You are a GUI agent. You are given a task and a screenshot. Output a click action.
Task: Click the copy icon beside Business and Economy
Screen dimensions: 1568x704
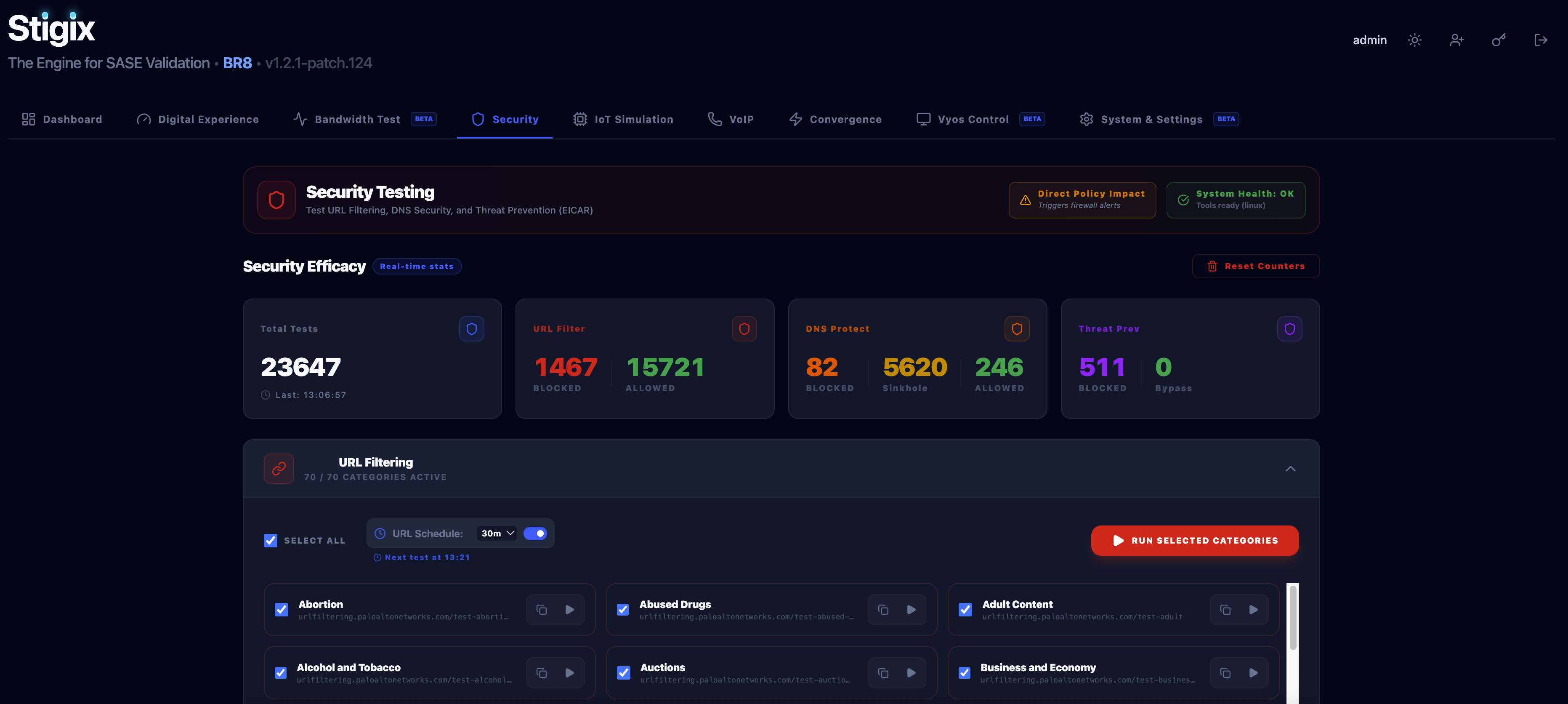(1225, 672)
